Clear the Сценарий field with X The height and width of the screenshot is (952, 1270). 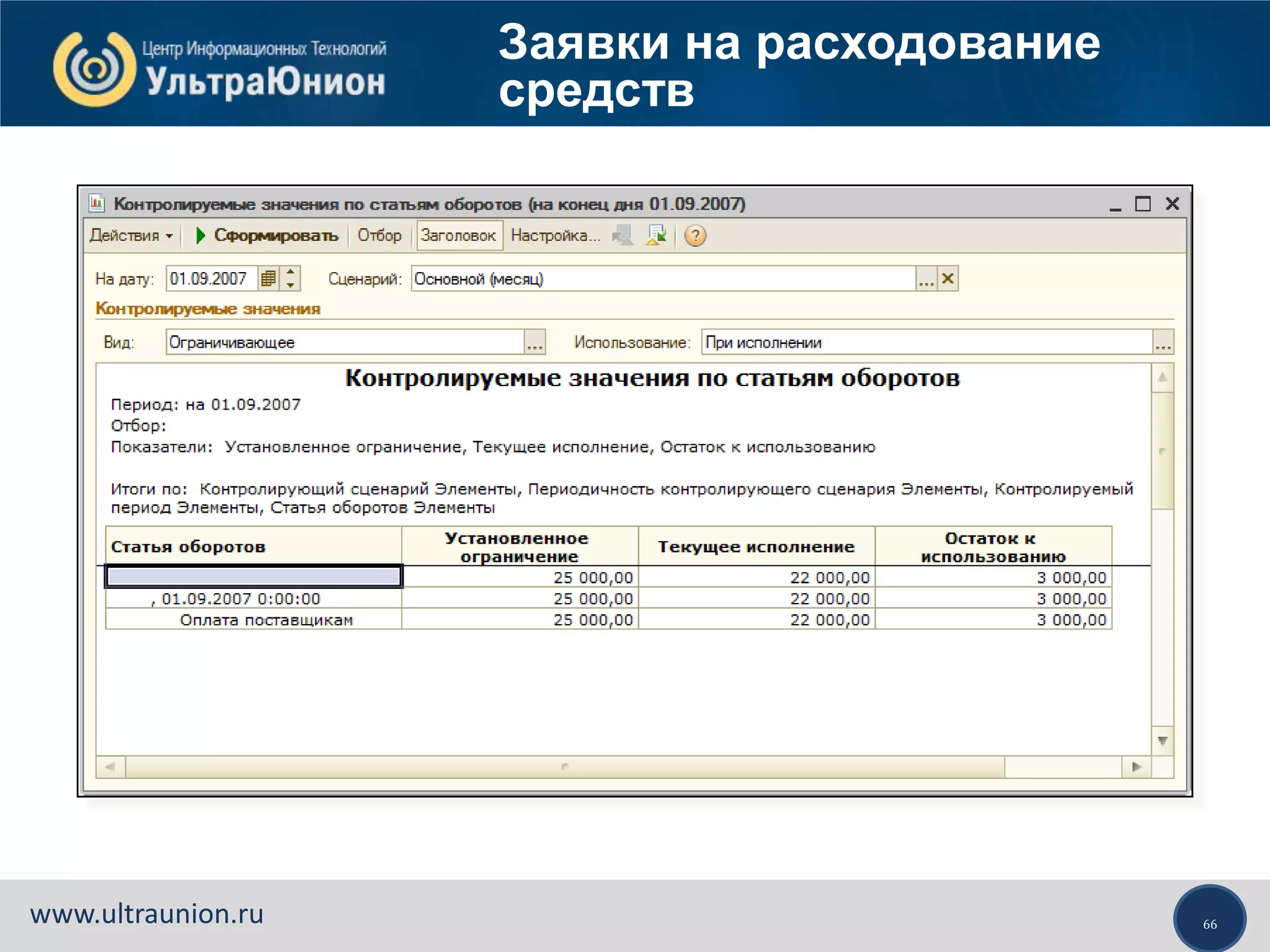coord(948,279)
